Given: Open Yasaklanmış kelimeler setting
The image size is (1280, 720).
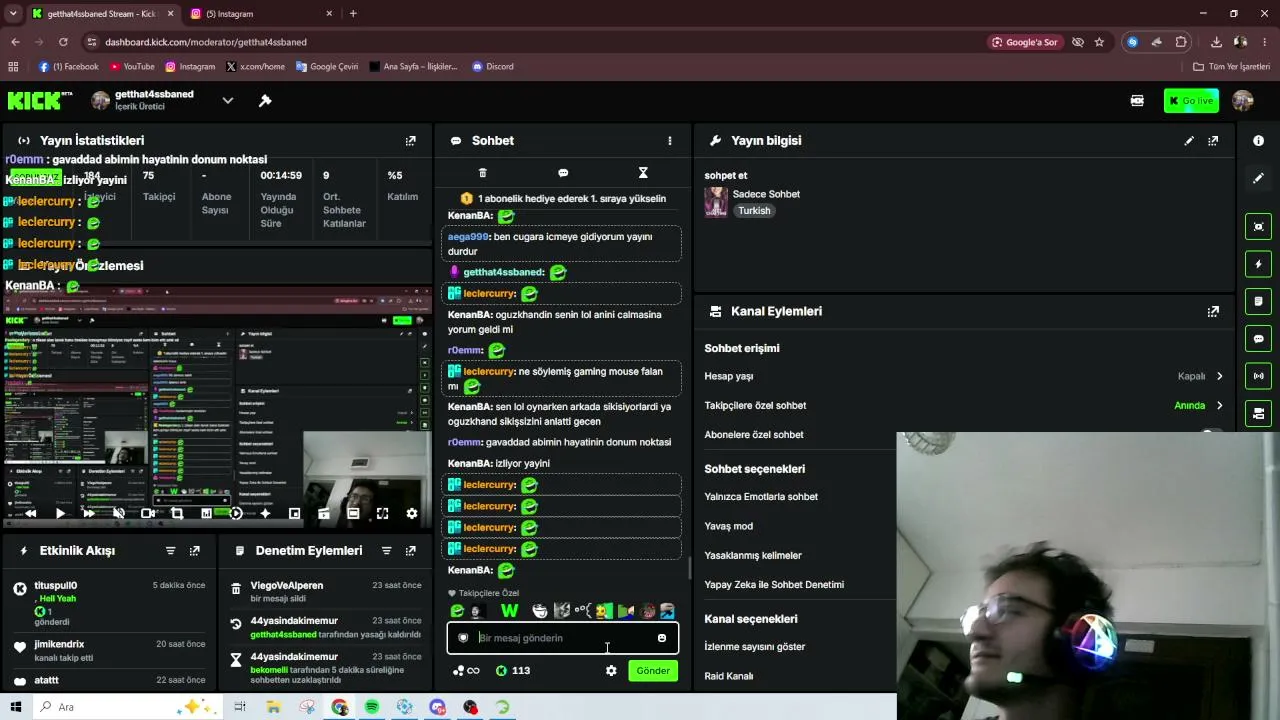Looking at the screenshot, I should tap(753, 556).
